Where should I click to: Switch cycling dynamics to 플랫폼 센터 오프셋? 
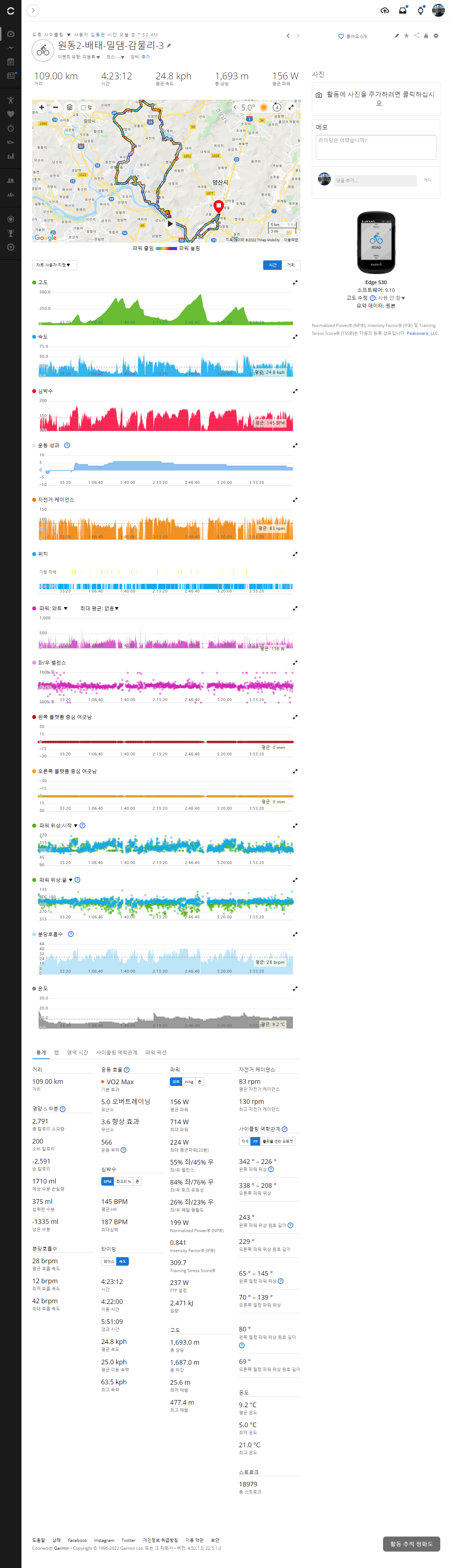click(x=278, y=1141)
